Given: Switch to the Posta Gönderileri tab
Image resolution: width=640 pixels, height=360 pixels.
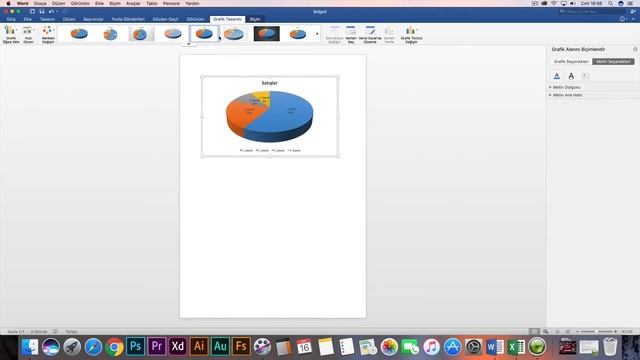Looking at the screenshot, I should point(128,19).
